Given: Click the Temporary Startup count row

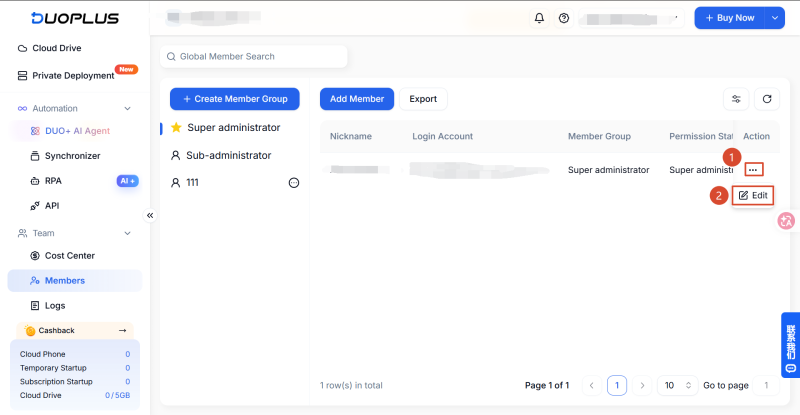Looking at the screenshot, I should (x=75, y=368).
